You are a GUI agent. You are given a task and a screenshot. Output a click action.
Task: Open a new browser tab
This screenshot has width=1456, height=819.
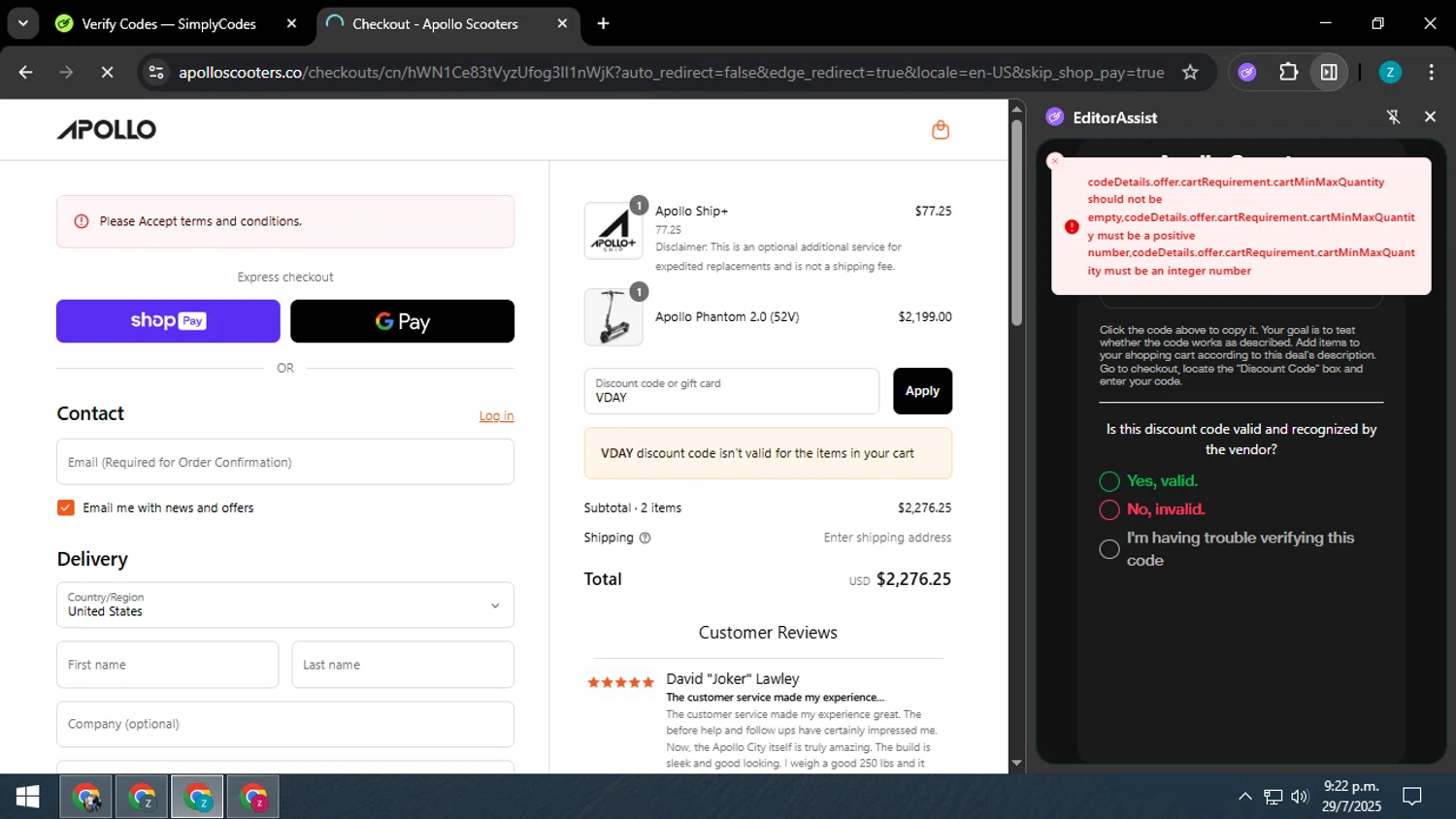coord(603,23)
